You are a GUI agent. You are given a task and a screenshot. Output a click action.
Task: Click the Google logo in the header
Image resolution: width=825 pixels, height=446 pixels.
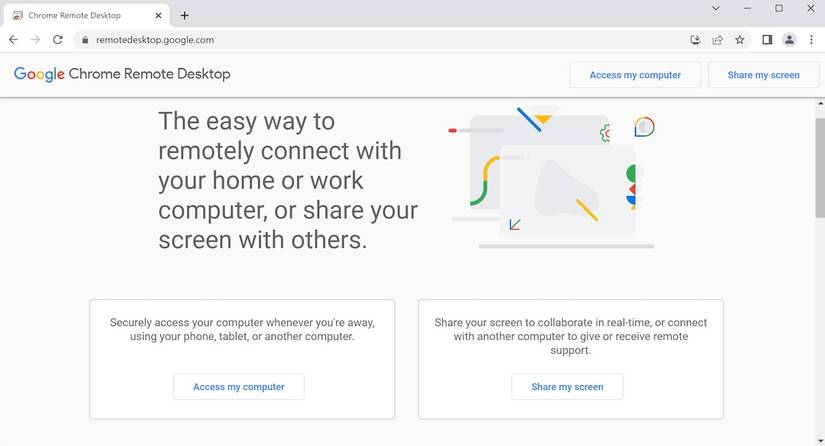pos(39,74)
